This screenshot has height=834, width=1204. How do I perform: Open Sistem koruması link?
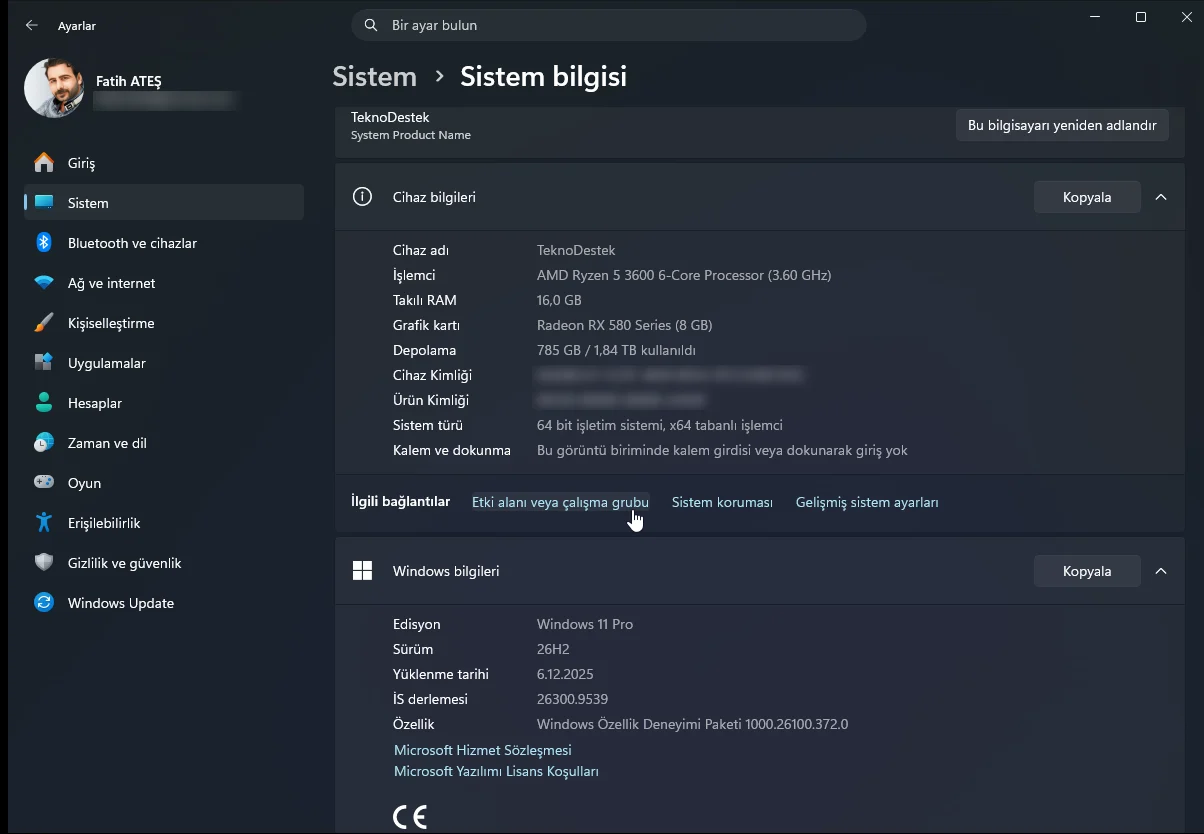coord(722,502)
